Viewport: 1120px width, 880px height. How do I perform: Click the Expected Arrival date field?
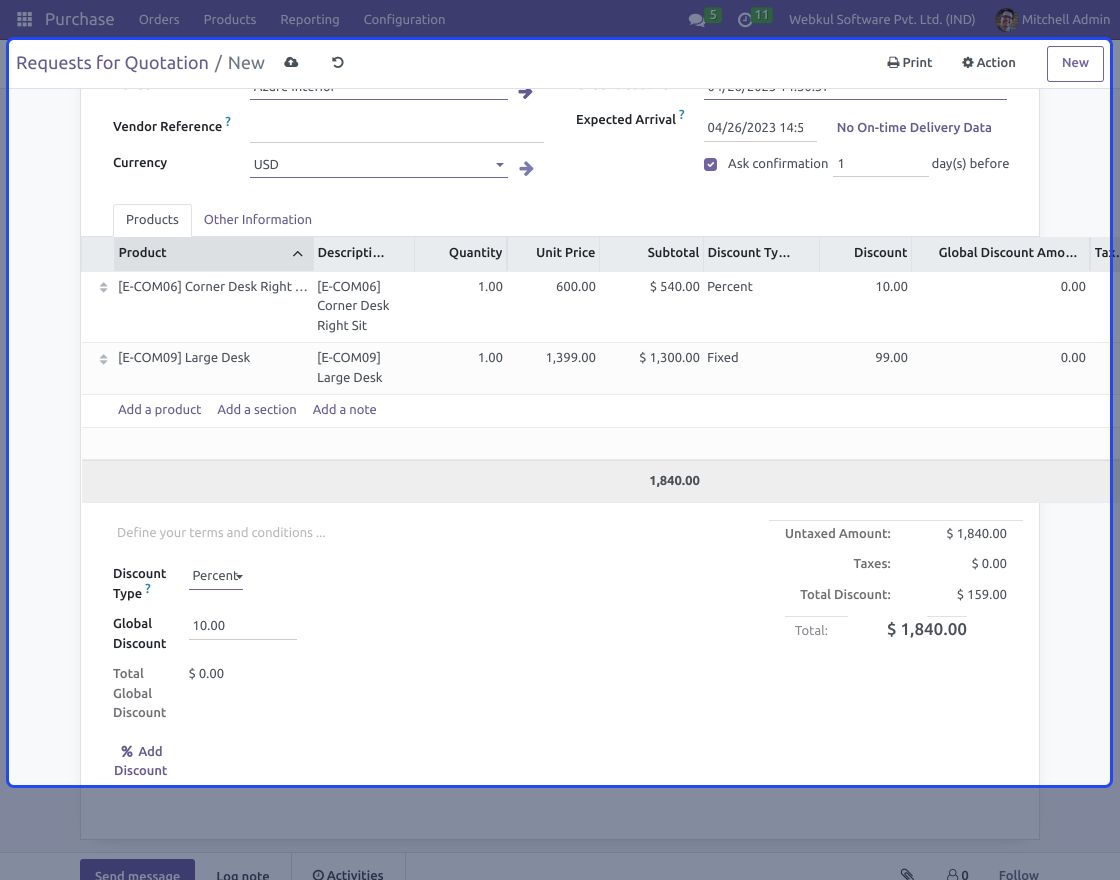[x=760, y=128]
